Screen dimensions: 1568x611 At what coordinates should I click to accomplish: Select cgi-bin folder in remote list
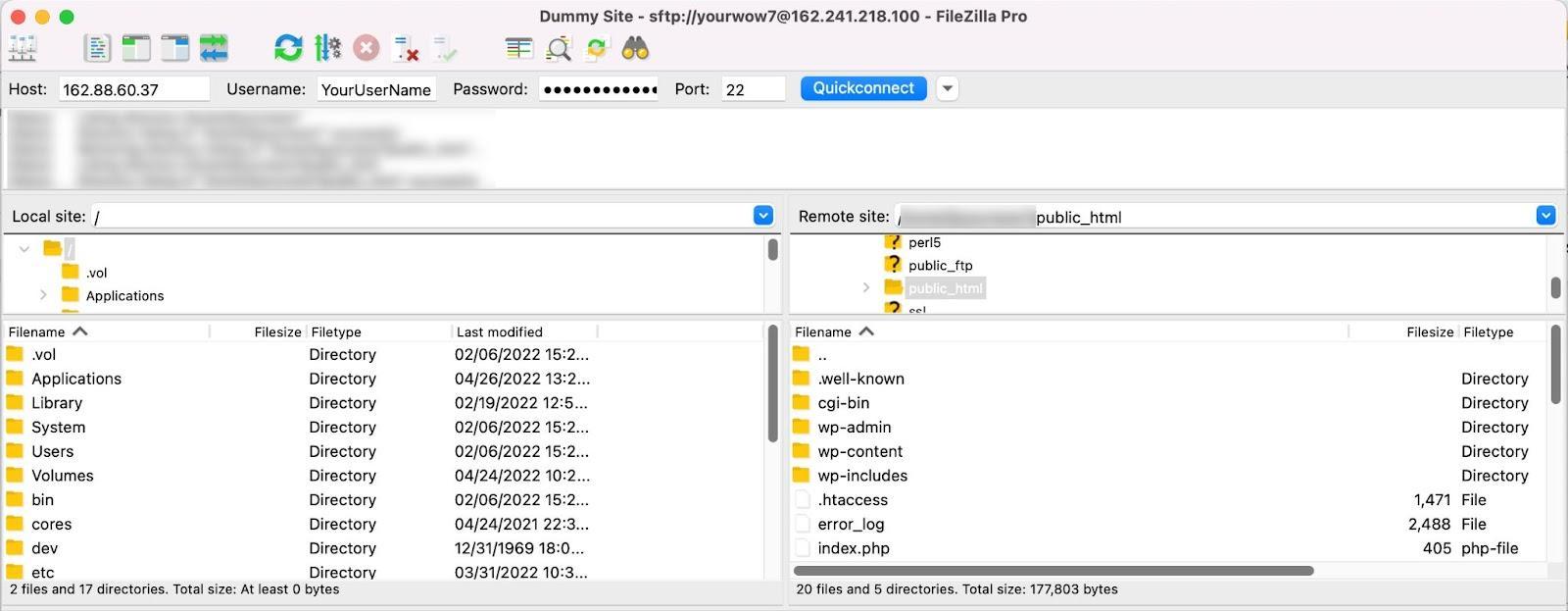pyautogui.click(x=1168, y=403)
